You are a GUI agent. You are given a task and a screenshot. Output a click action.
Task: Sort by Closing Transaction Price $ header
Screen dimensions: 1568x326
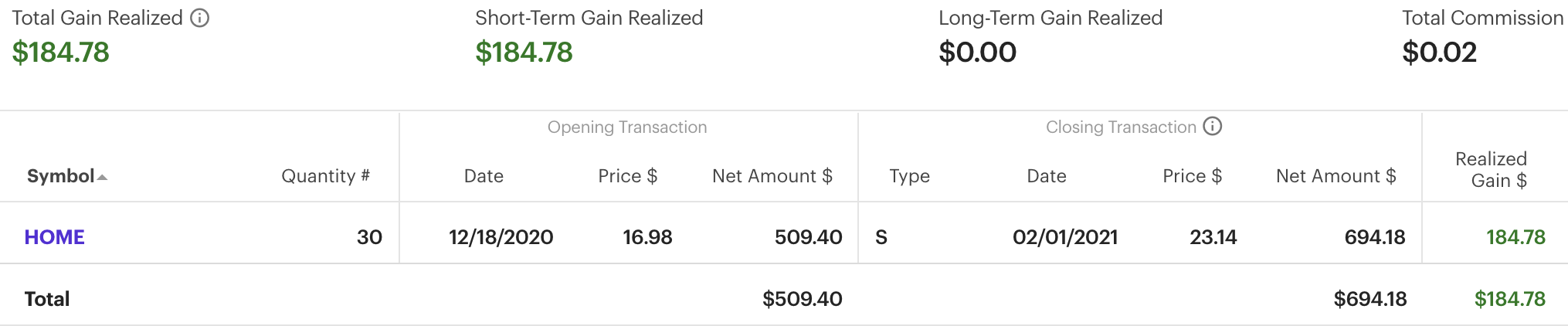click(x=1192, y=176)
